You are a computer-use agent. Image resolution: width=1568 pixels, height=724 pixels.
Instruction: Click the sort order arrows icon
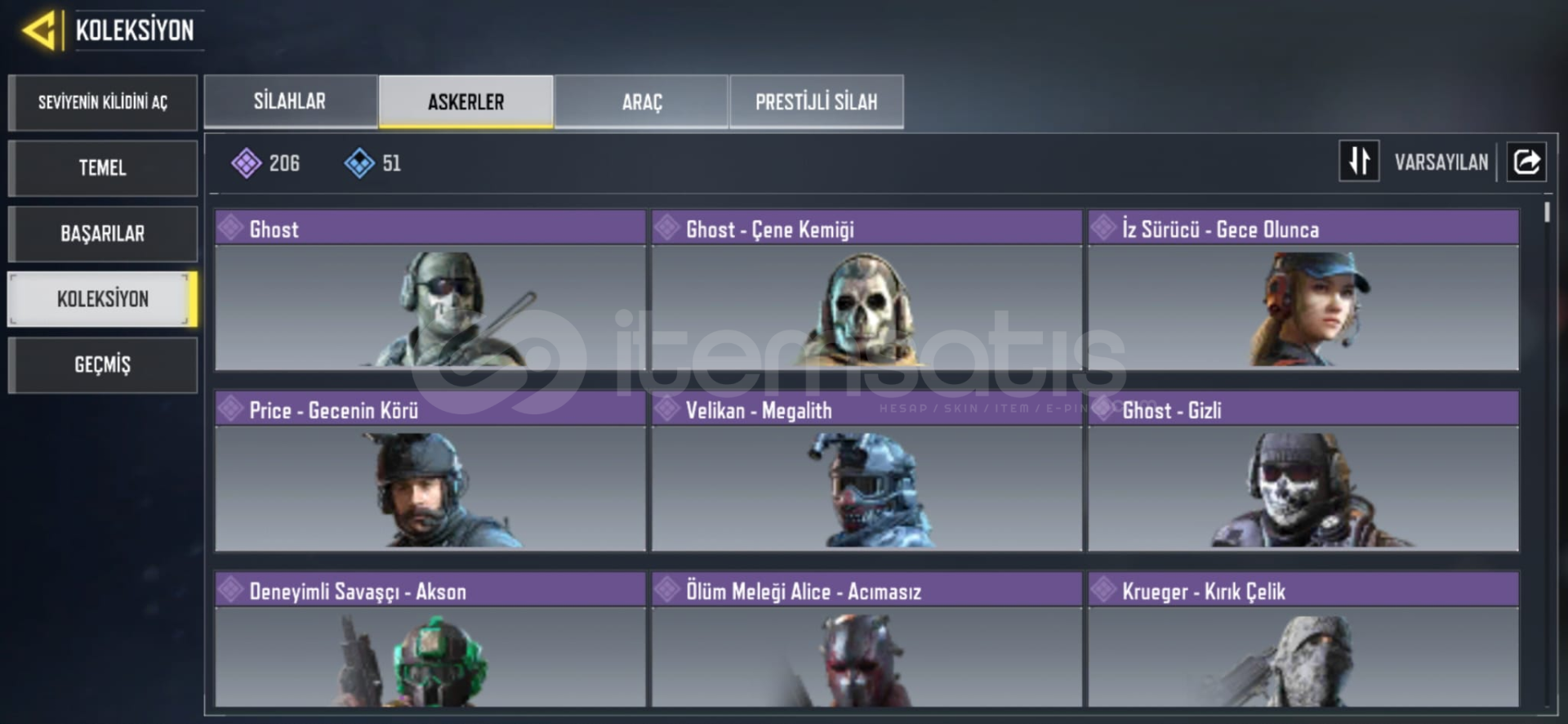(x=1359, y=161)
